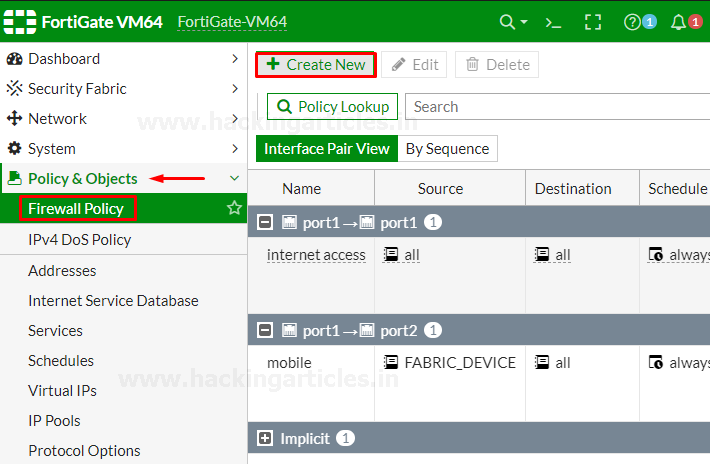710x464 pixels.
Task: Switch to By Sequence view
Action: coord(447,148)
